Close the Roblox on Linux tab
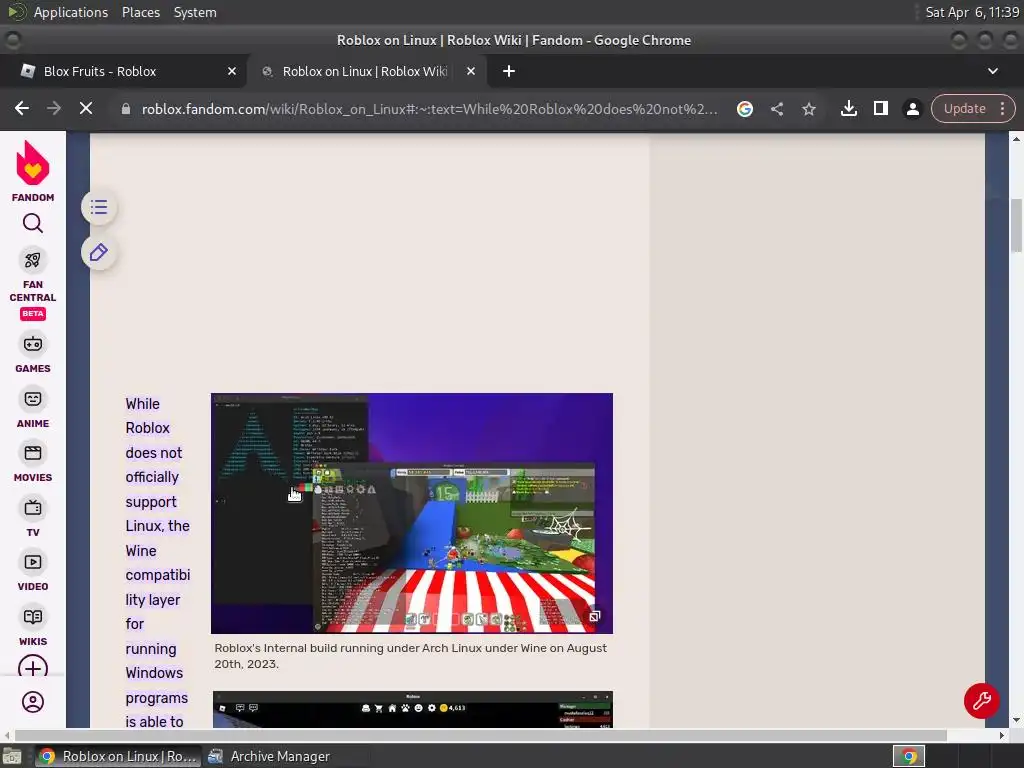 coord(471,71)
